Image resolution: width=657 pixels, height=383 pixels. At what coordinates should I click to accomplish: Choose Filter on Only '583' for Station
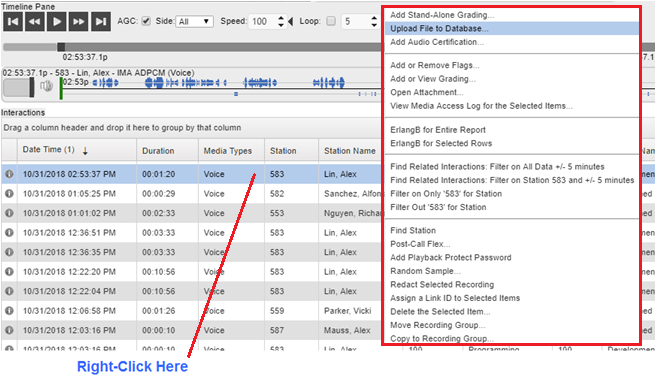512,194
